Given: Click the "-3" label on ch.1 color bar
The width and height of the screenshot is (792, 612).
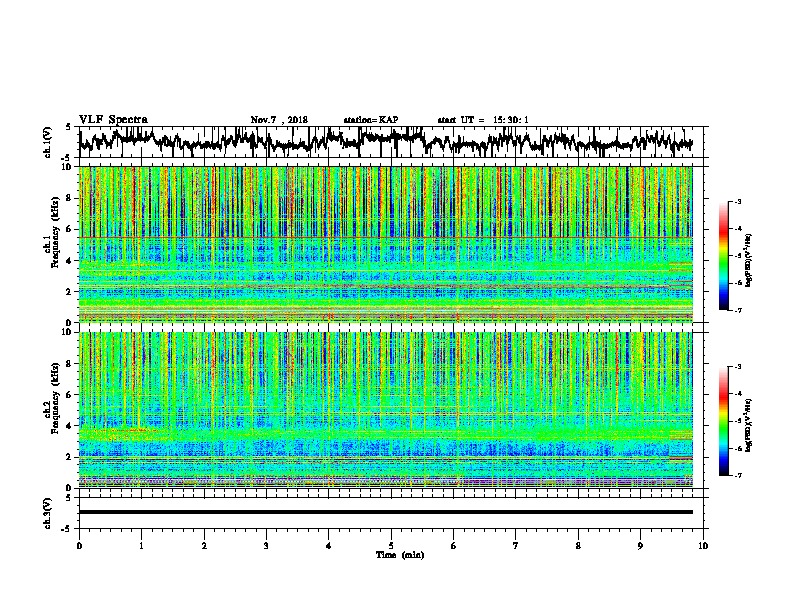Looking at the screenshot, I should click(x=737, y=201).
